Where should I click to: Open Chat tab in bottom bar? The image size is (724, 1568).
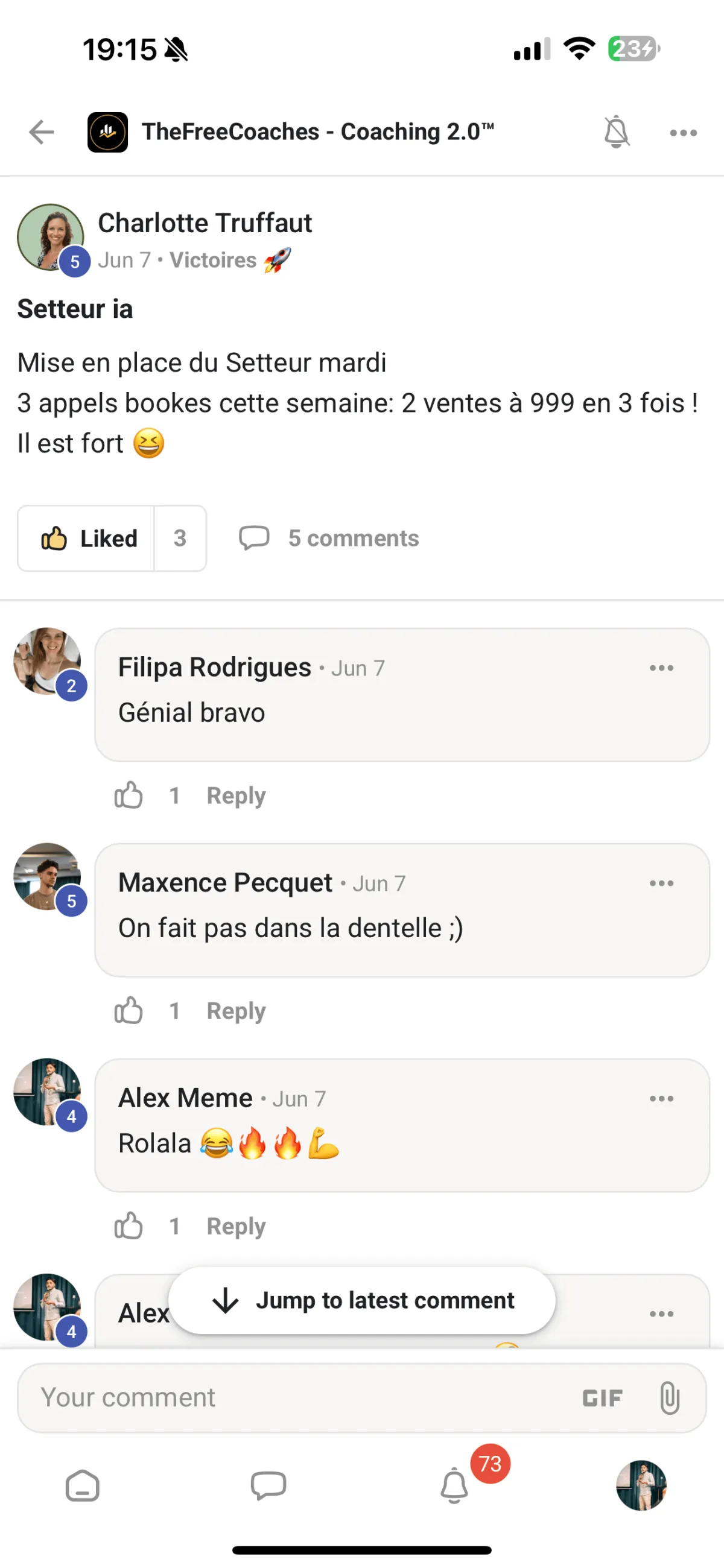(x=268, y=1487)
